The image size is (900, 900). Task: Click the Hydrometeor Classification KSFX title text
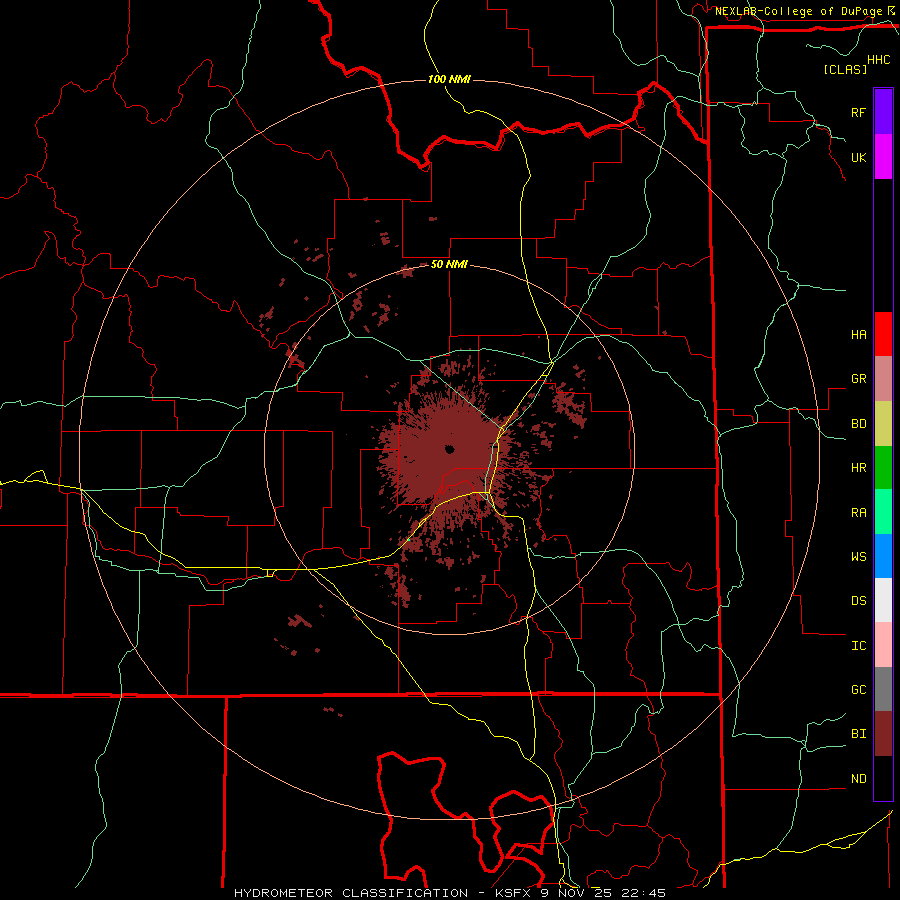pos(449,893)
